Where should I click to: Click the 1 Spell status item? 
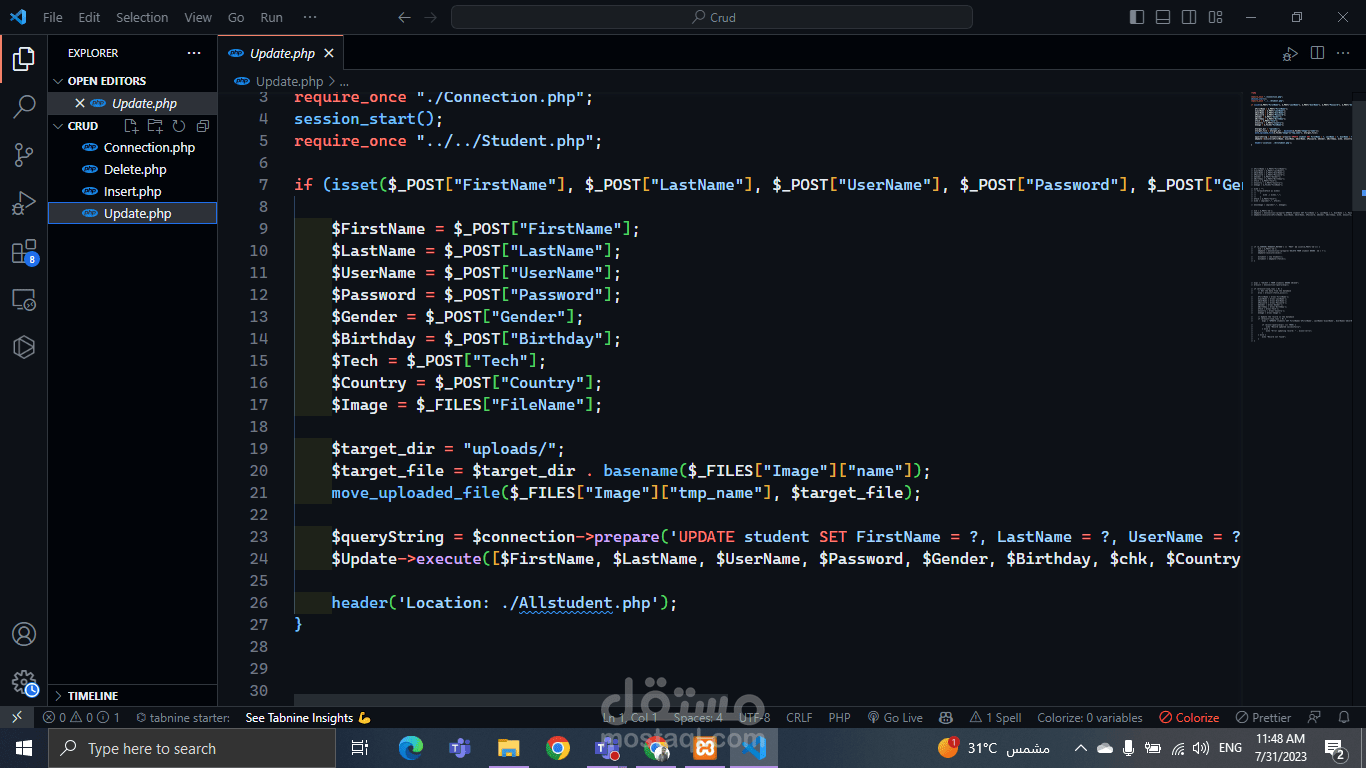pos(995,717)
